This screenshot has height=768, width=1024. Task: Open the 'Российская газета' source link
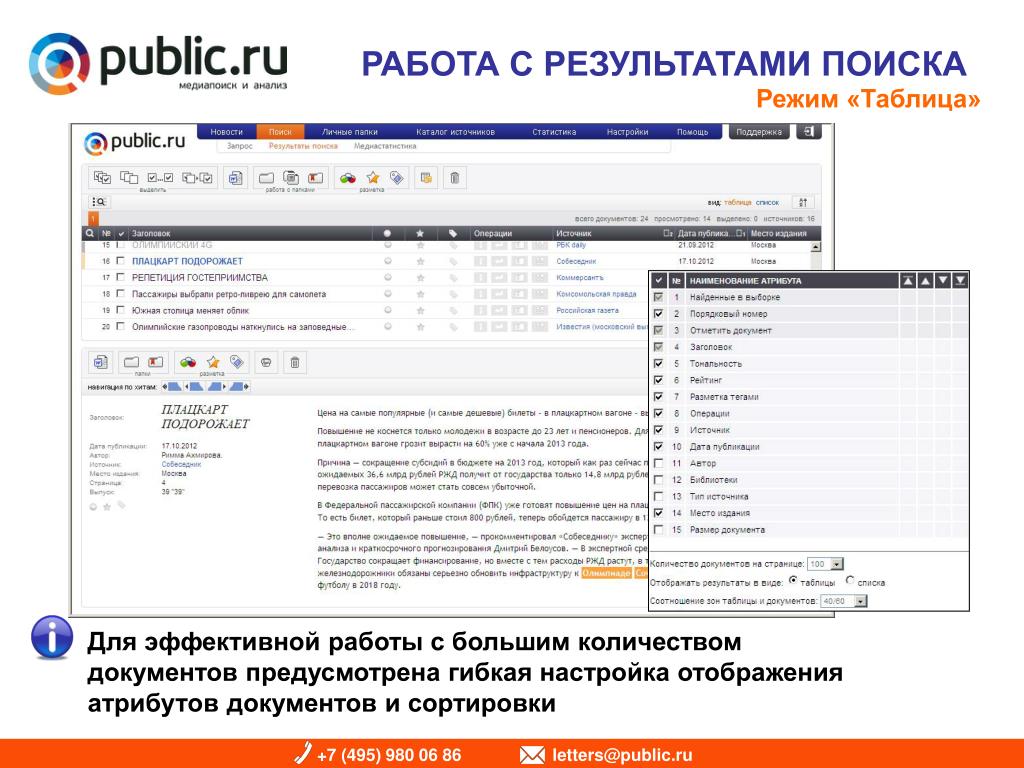point(587,311)
